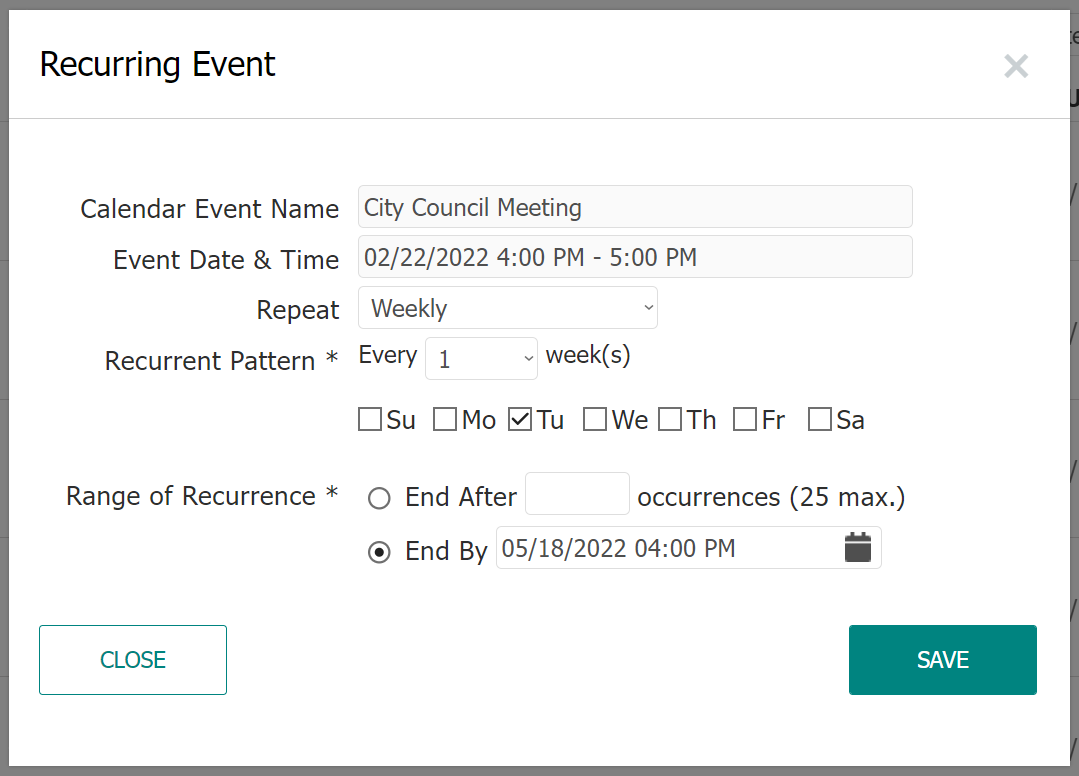This screenshot has width=1079, height=776.
Task: Select the End After radio button
Action: (379, 497)
